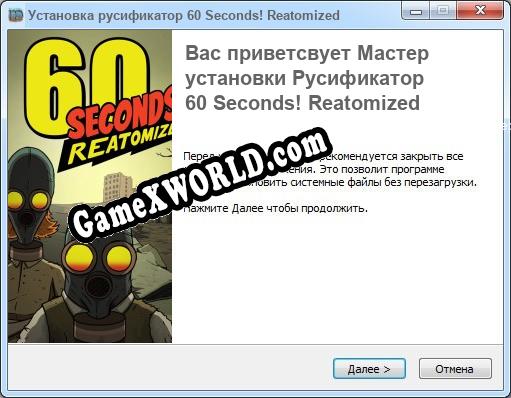This screenshot has width=511, height=398.
Task: Click heading 'Вас приветсвует Мастер установки Русификатор'
Action: click(x=307, y=66)
